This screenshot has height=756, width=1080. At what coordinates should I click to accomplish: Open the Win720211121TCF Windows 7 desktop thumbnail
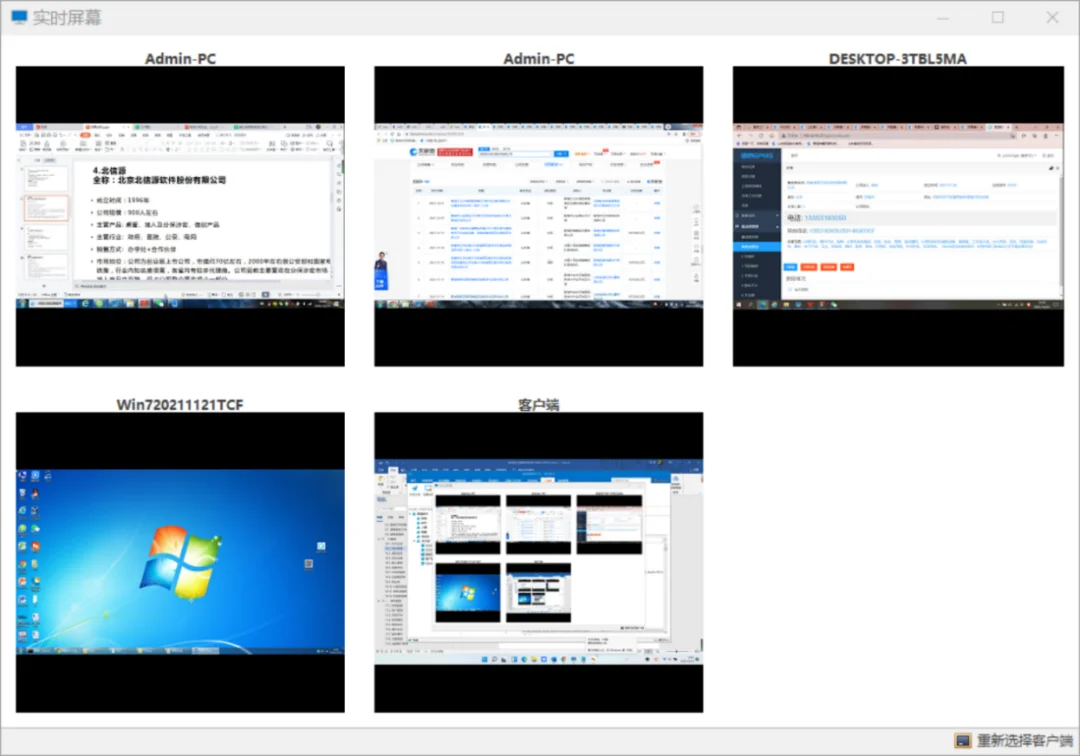click(180, 562)
